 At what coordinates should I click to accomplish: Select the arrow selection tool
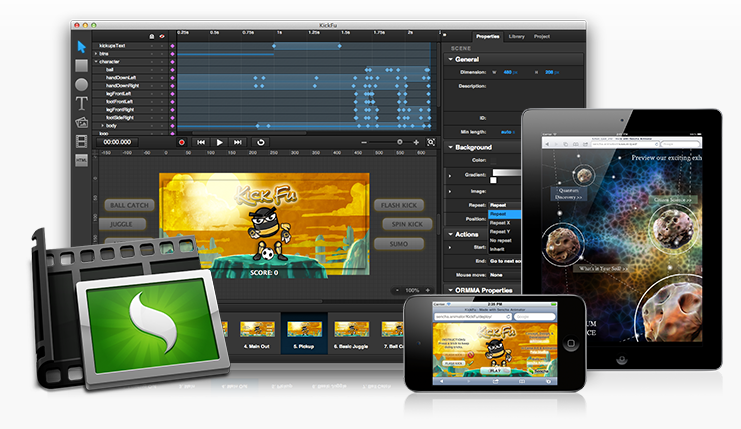pos(81,47)
